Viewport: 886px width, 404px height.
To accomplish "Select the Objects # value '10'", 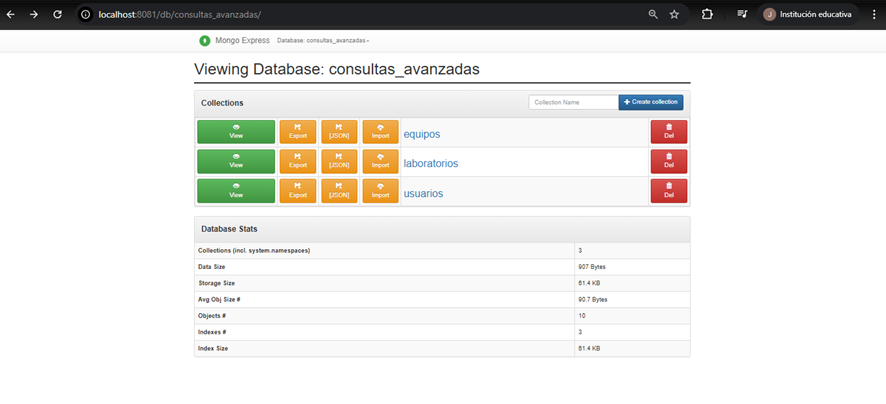I will click(x=581, y=316).
